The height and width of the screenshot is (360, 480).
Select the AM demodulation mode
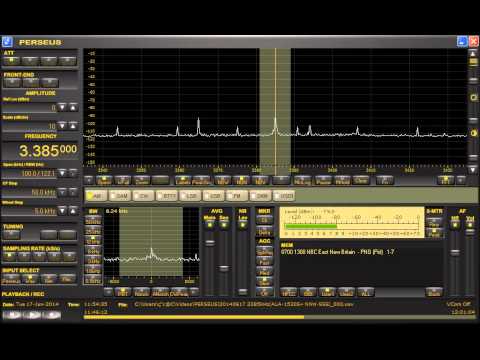pyautogui.click(x=96, y=196)
